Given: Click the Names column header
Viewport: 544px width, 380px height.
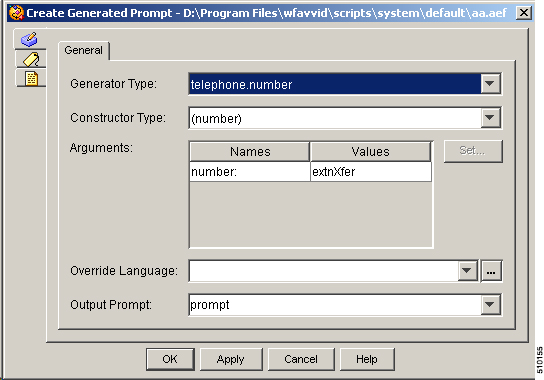Looking at the screenshot, I should 250,152.
